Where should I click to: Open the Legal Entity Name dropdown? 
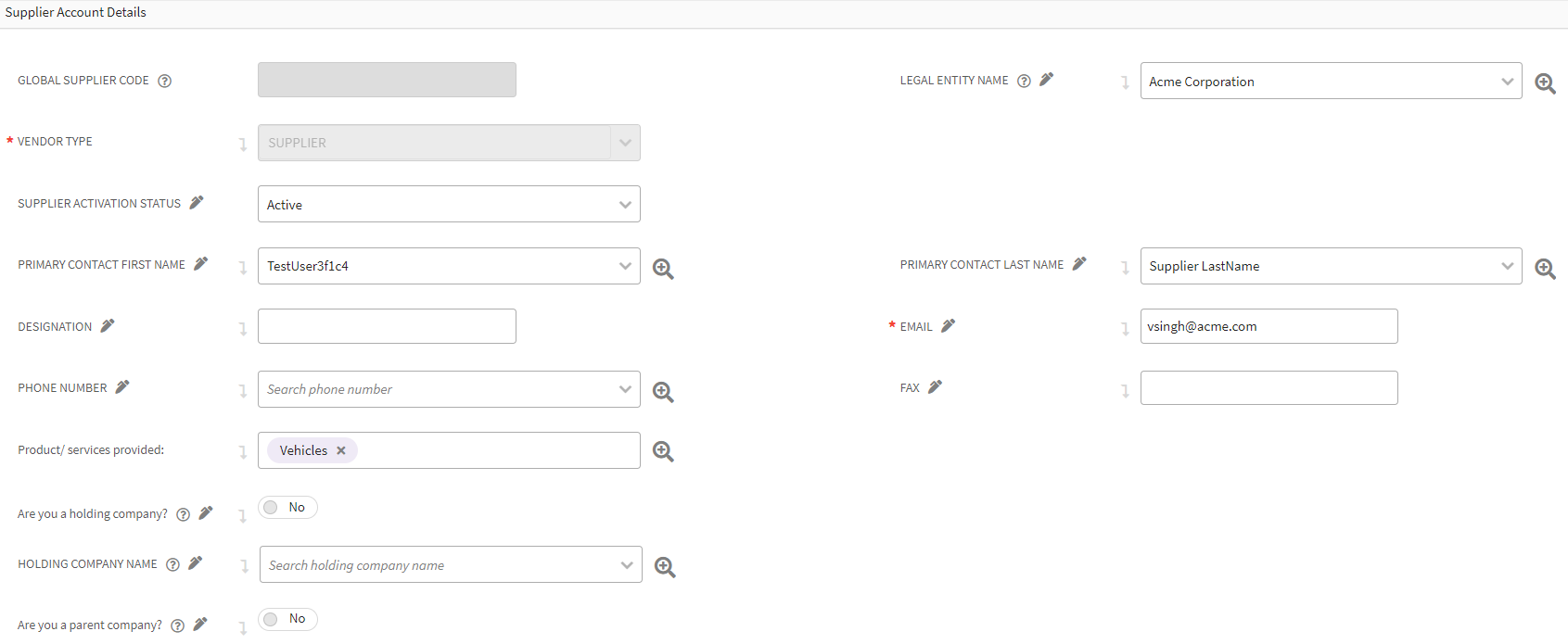pos(1507,82)
